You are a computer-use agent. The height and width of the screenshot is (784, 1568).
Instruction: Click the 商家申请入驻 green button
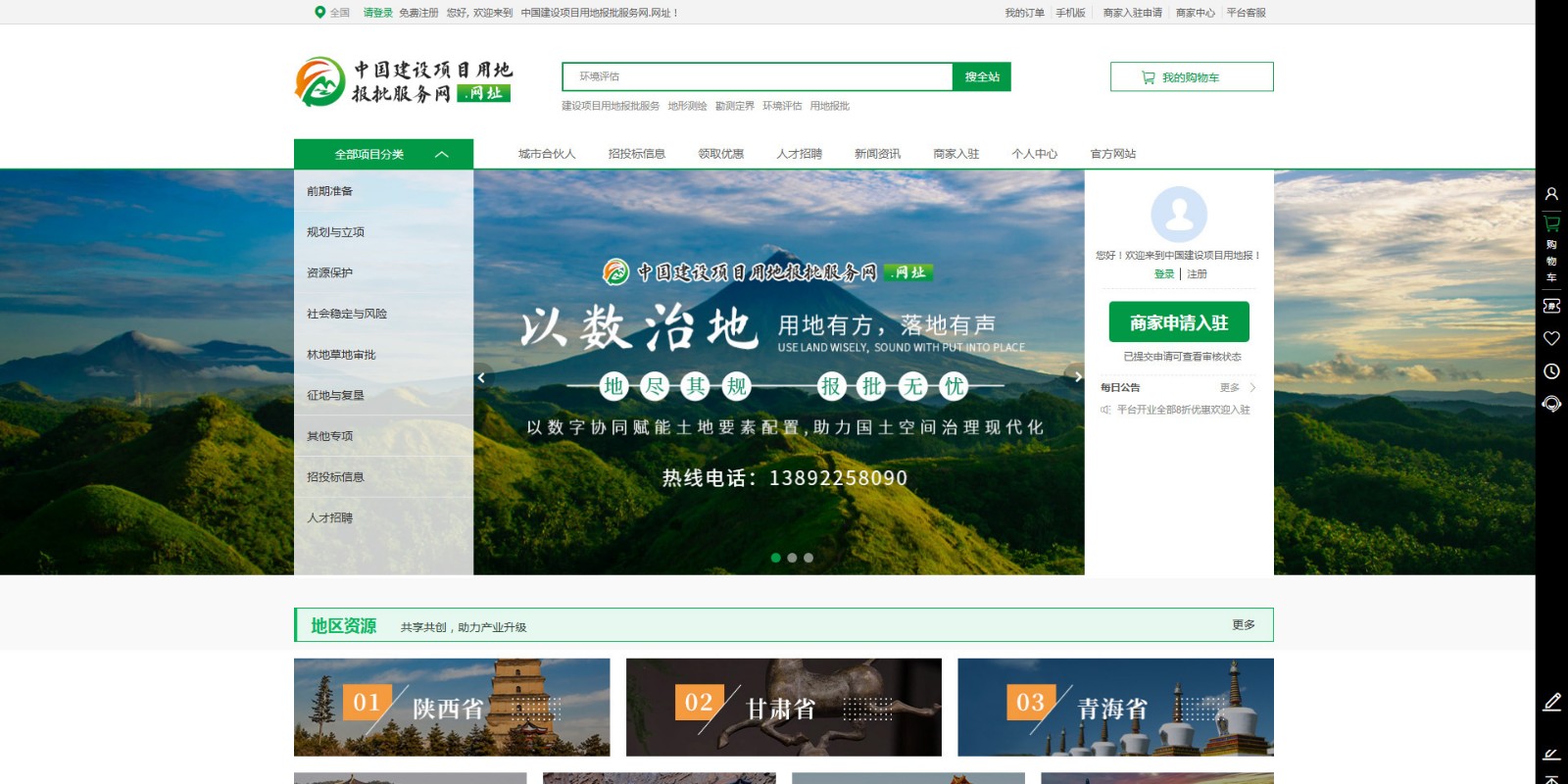click(1179, 321)
